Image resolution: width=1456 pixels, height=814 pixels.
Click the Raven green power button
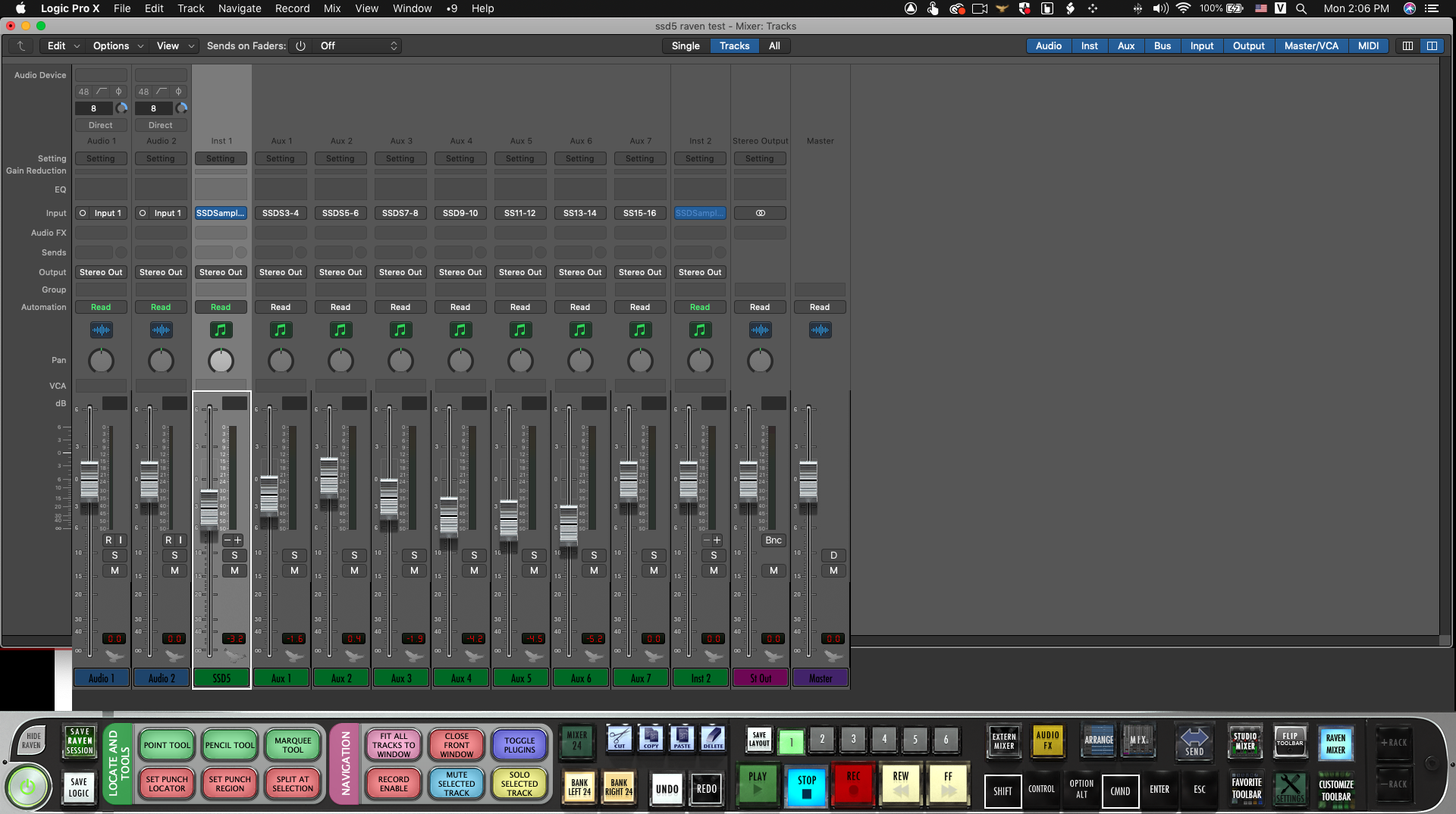click(x=27, y=787)
